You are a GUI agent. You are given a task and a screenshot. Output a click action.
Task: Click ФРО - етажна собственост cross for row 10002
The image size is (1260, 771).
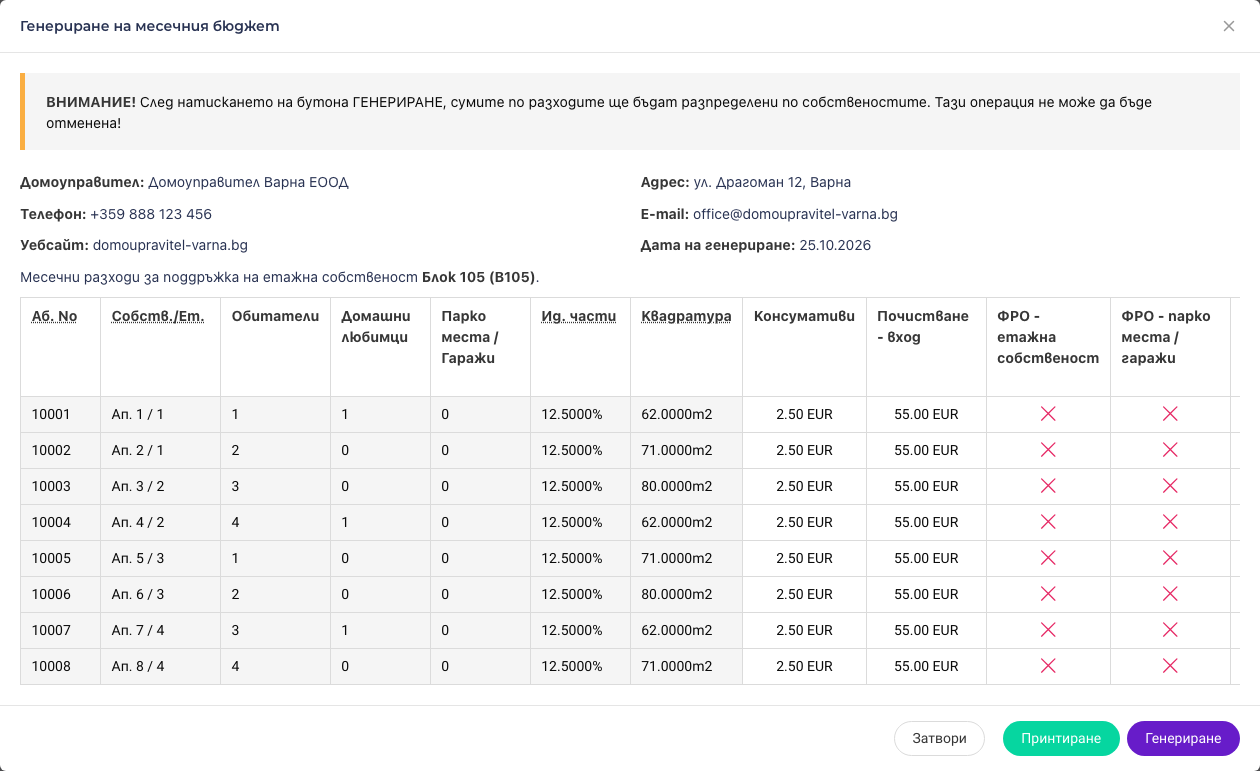1048,450
